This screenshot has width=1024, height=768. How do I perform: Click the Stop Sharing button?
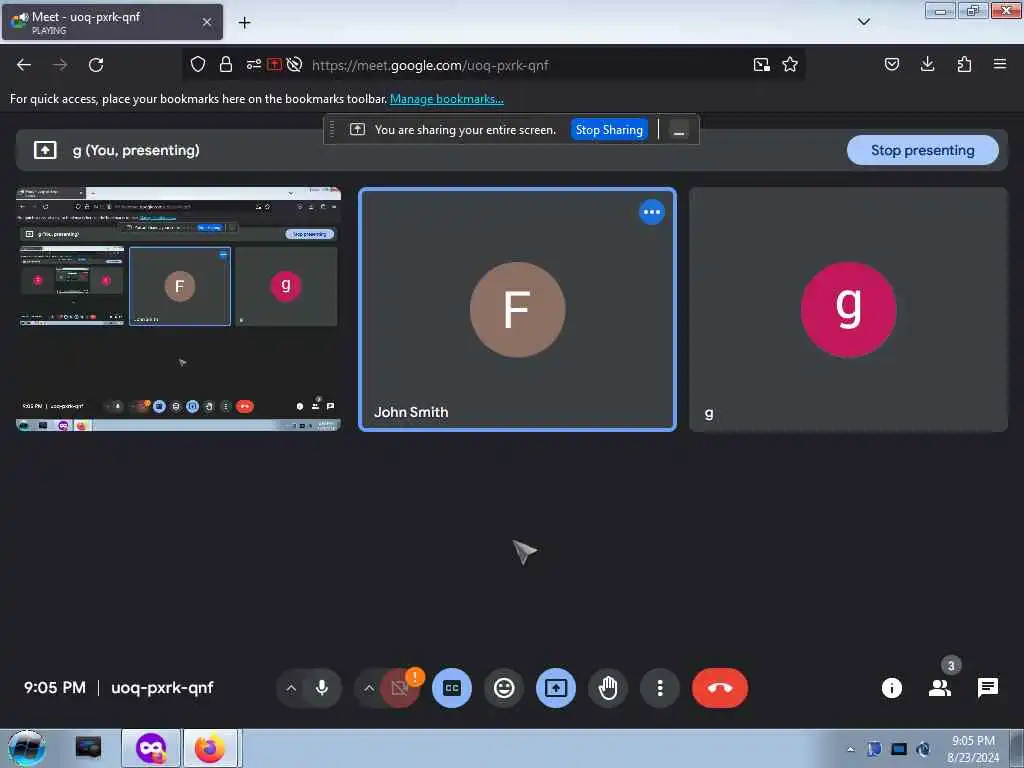point(609,130)
